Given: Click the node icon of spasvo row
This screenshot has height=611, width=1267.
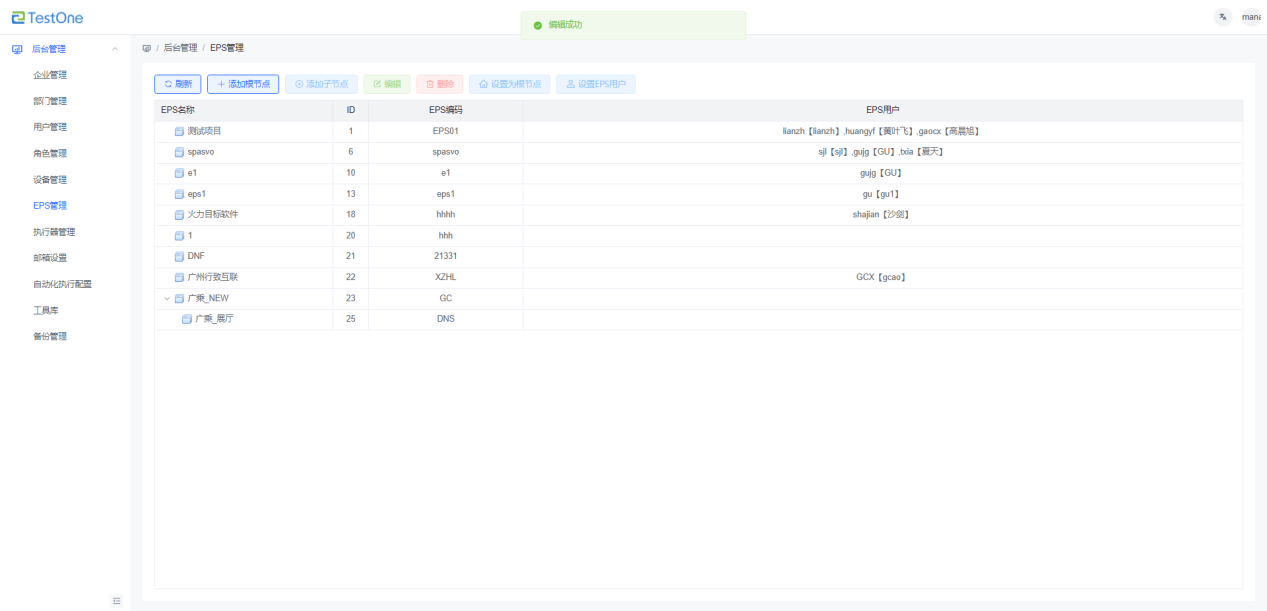Looking at the screenshot, I should tap(179, 152).
